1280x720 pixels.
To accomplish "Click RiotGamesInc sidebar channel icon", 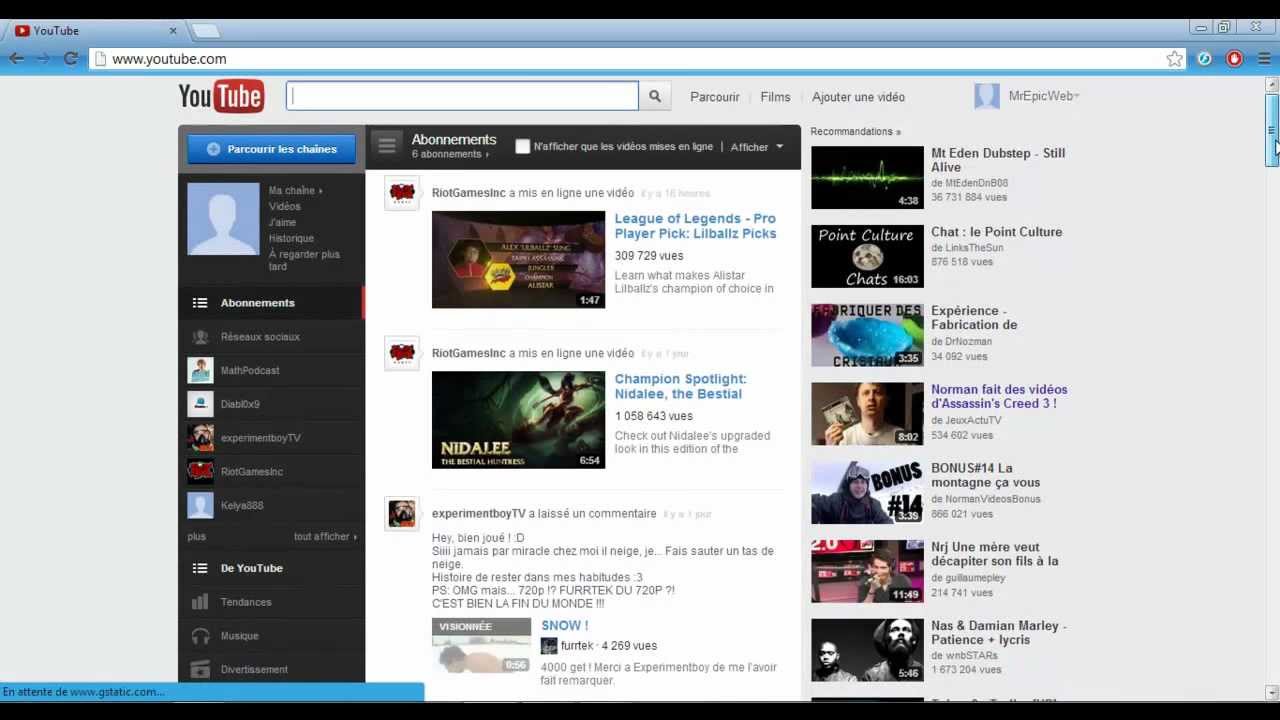I will click(x=200, y=471).
